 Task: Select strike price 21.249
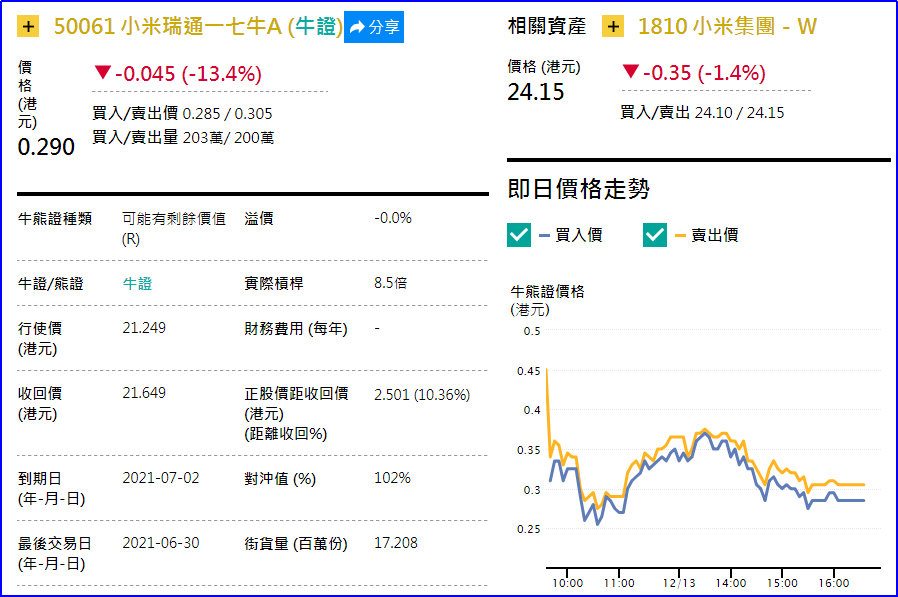(144, 328)
